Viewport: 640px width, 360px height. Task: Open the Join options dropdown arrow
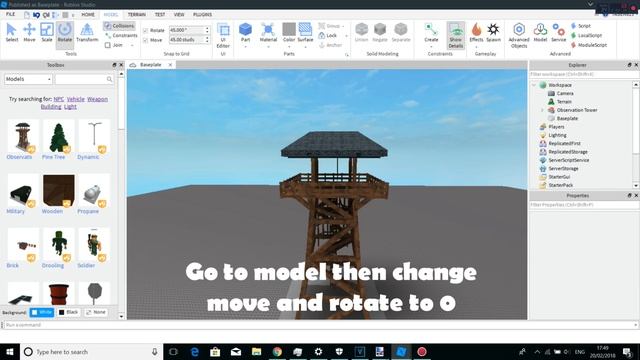click(132, 45)
